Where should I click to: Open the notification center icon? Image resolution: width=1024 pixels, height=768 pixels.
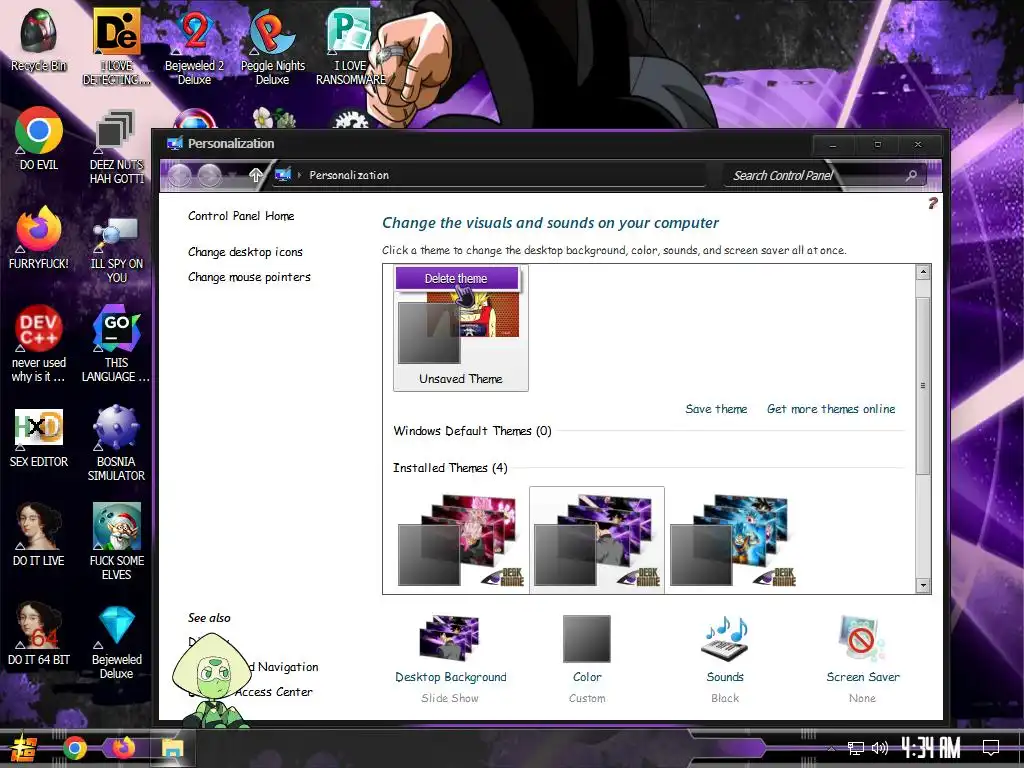point(991,747)
